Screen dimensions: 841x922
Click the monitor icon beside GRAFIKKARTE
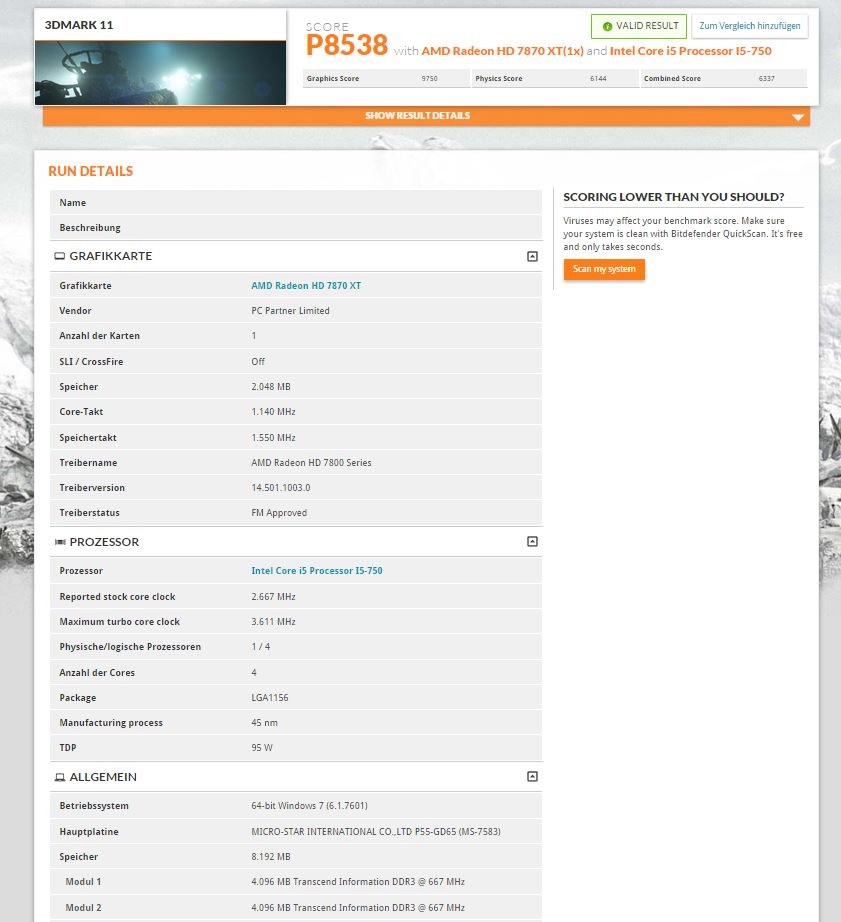pyautogui.click(x=60, y=256)
